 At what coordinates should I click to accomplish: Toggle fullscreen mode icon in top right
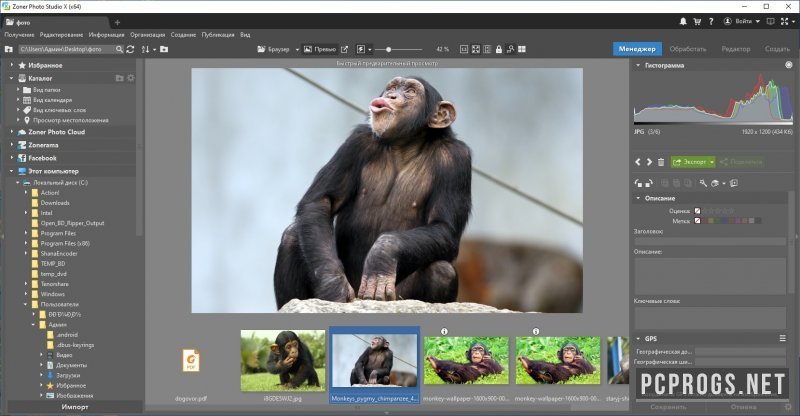click(785, 21)
